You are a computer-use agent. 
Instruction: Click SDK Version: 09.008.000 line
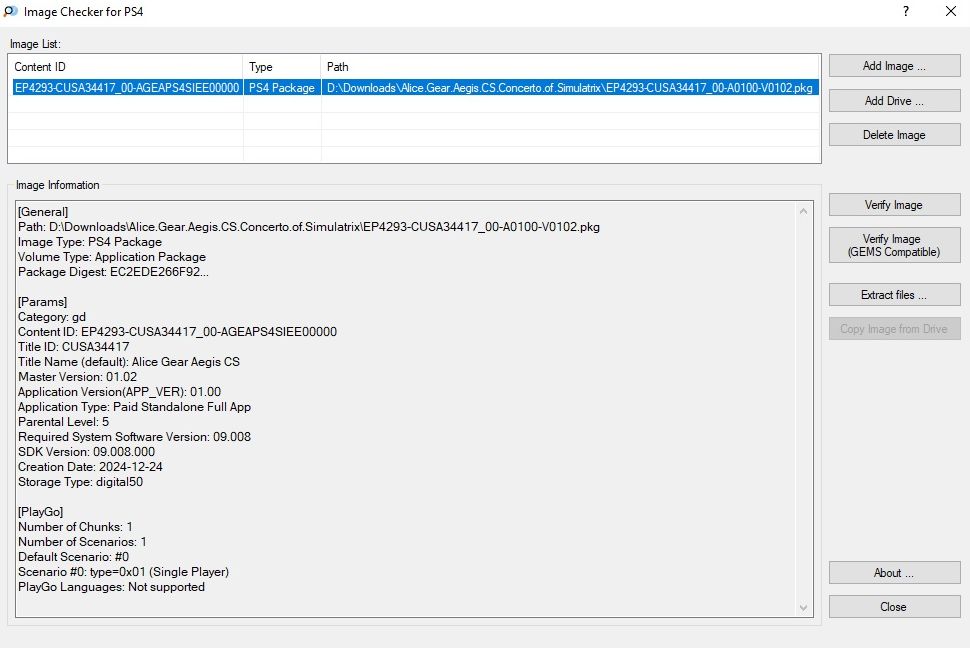click(87, 452)
